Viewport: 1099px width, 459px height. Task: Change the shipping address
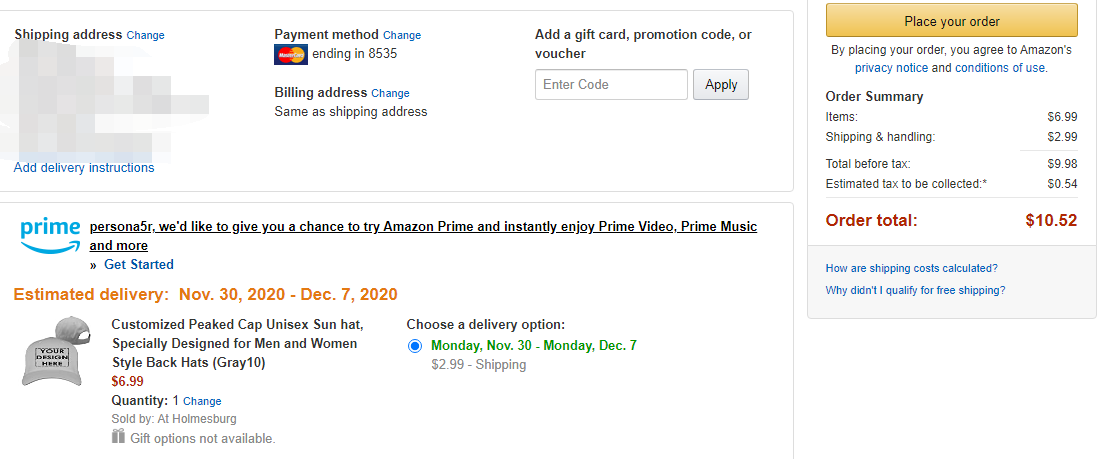(x=145, y=36)
